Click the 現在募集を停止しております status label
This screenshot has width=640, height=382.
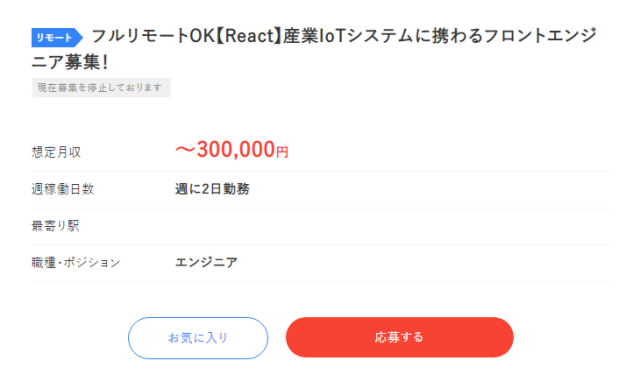101,87
